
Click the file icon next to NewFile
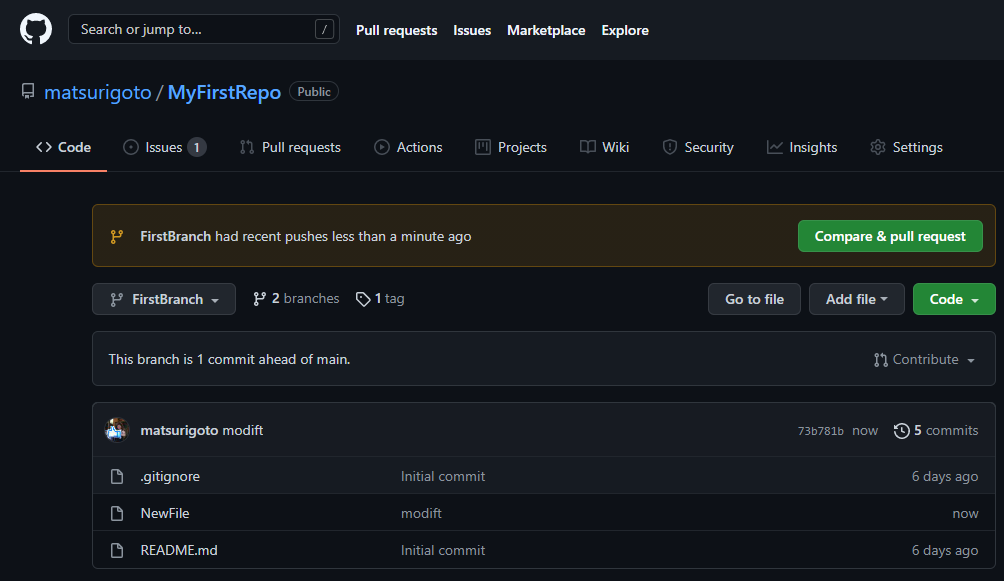coord(117,514)
